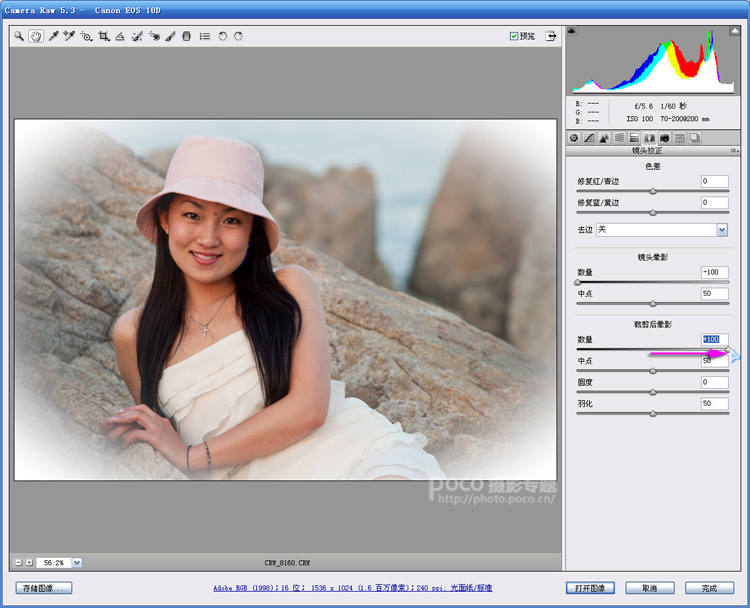Switch to the Split Toning tab

coord(634,138)
